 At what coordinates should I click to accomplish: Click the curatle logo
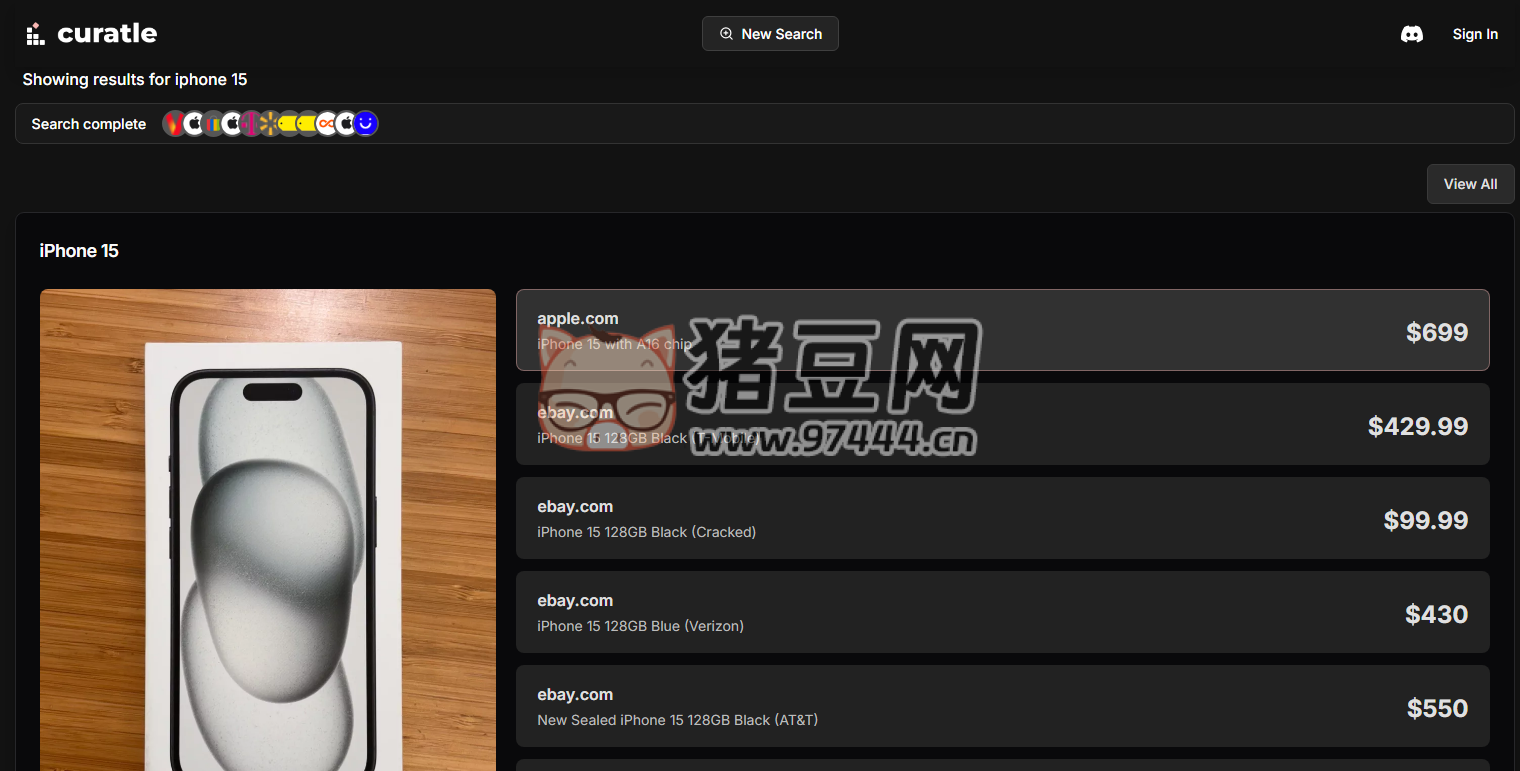coord(91,34)
